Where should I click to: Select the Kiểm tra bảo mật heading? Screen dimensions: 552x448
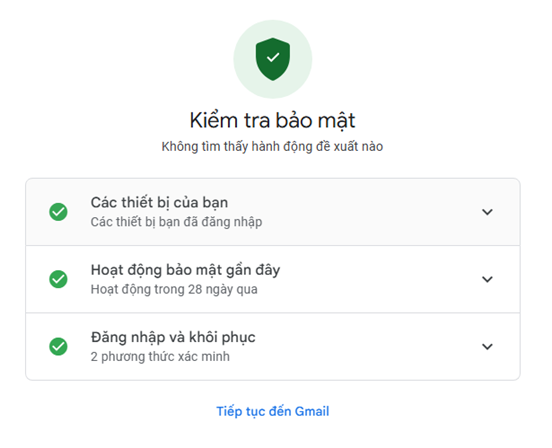pos(273,120)
